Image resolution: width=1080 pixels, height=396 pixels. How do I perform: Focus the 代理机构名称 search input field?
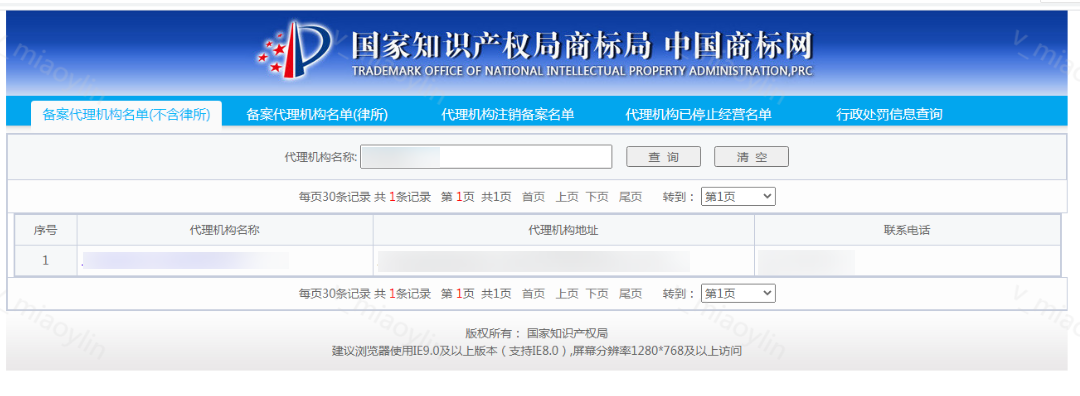[486, 157]
